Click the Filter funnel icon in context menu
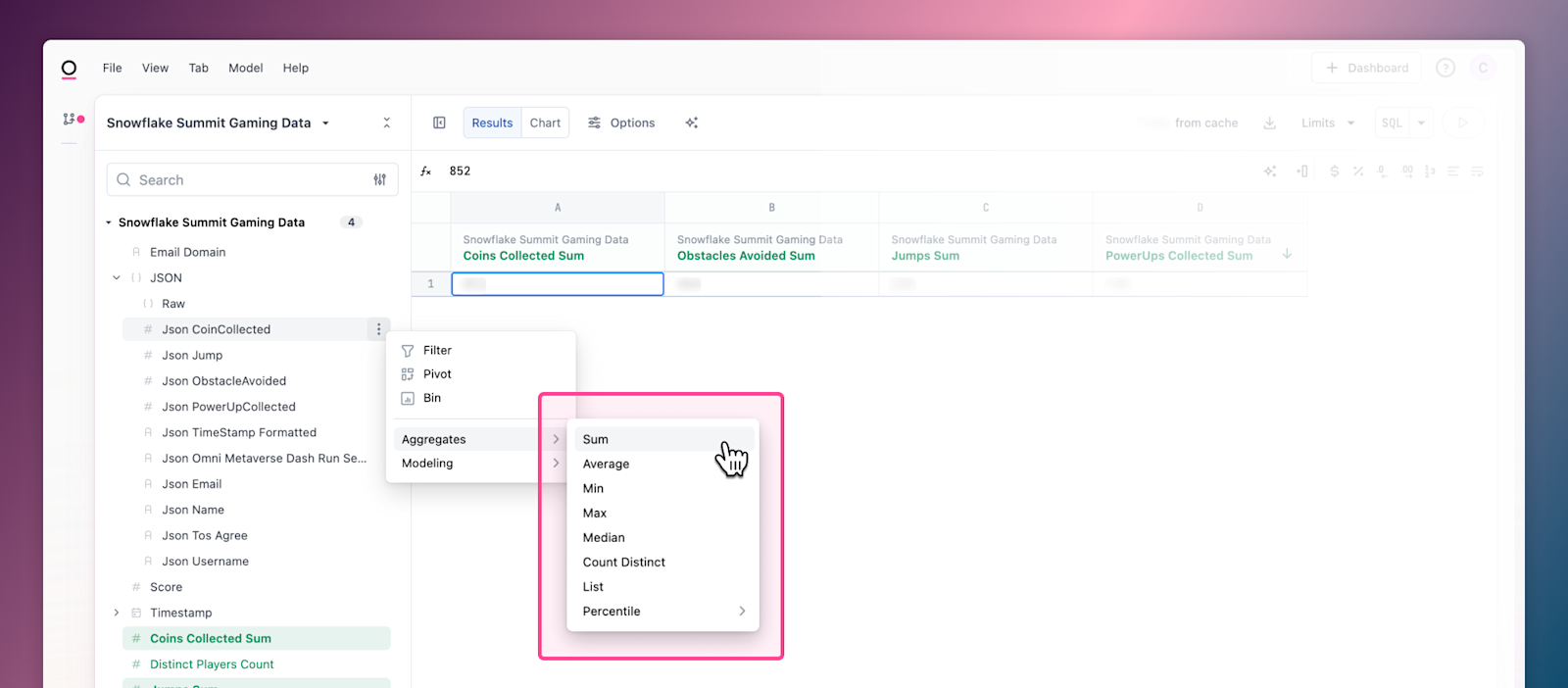 408,351
